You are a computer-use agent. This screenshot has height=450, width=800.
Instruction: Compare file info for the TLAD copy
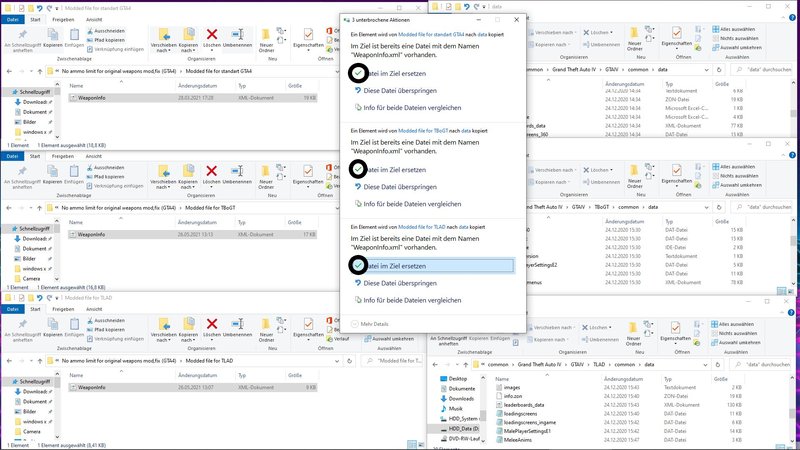(x=408, y=301)
